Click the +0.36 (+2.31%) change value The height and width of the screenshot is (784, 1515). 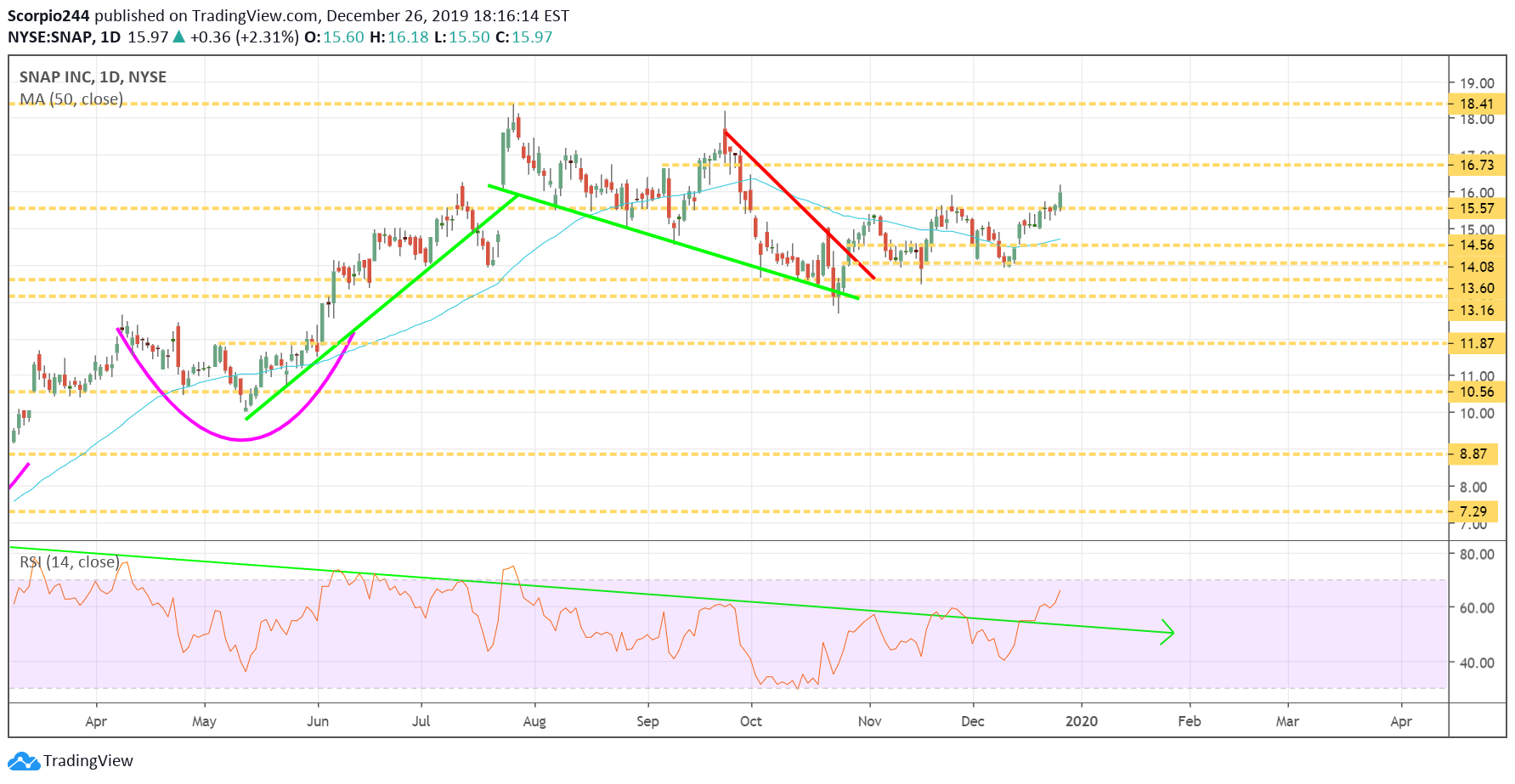pyautogui.click(x=245, y=37)
